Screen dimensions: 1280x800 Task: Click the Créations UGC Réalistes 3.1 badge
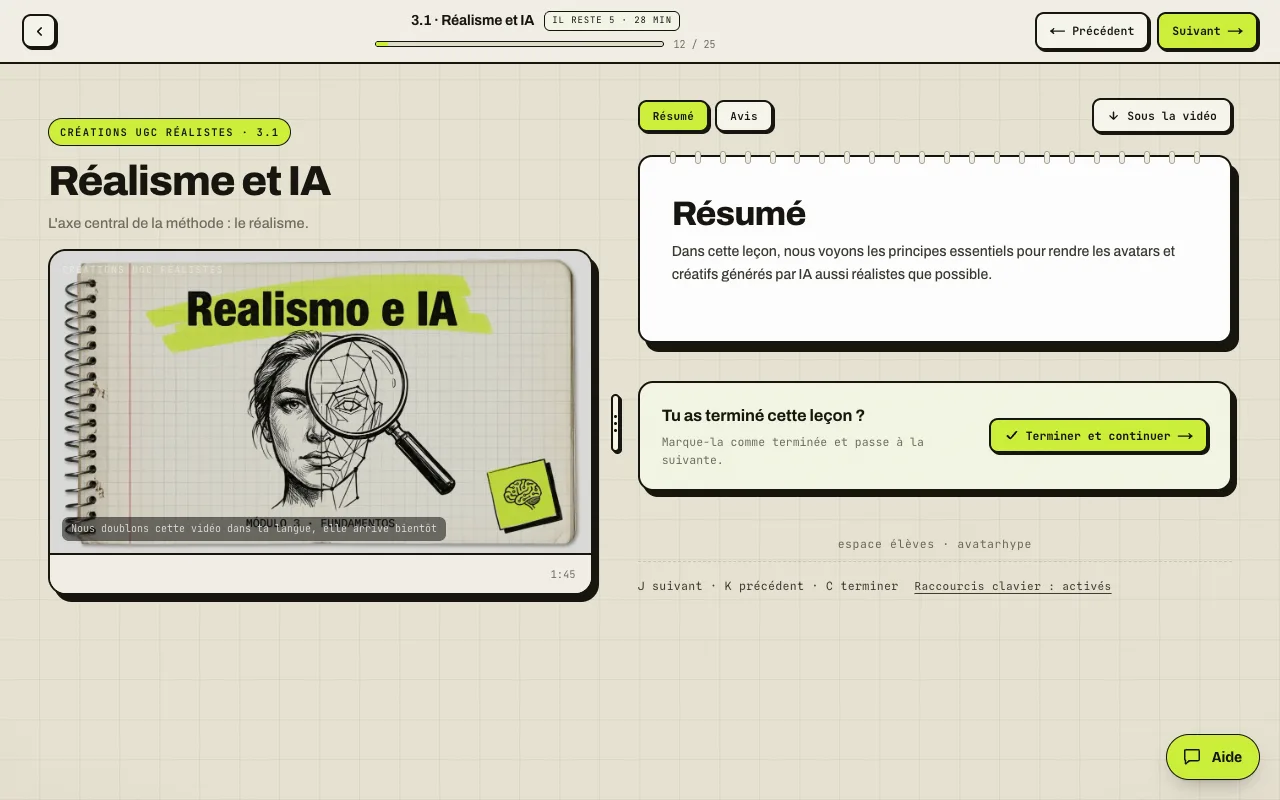(x=169, y=132)
